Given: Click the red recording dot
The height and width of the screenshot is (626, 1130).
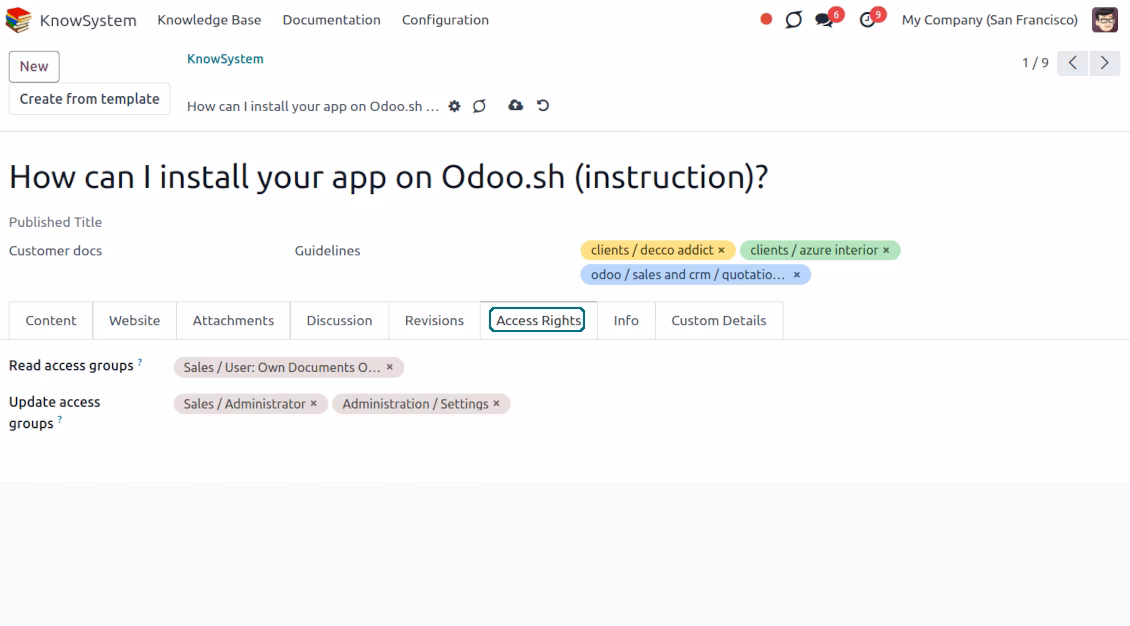Looking at the screenshot, I should (766, 19).
